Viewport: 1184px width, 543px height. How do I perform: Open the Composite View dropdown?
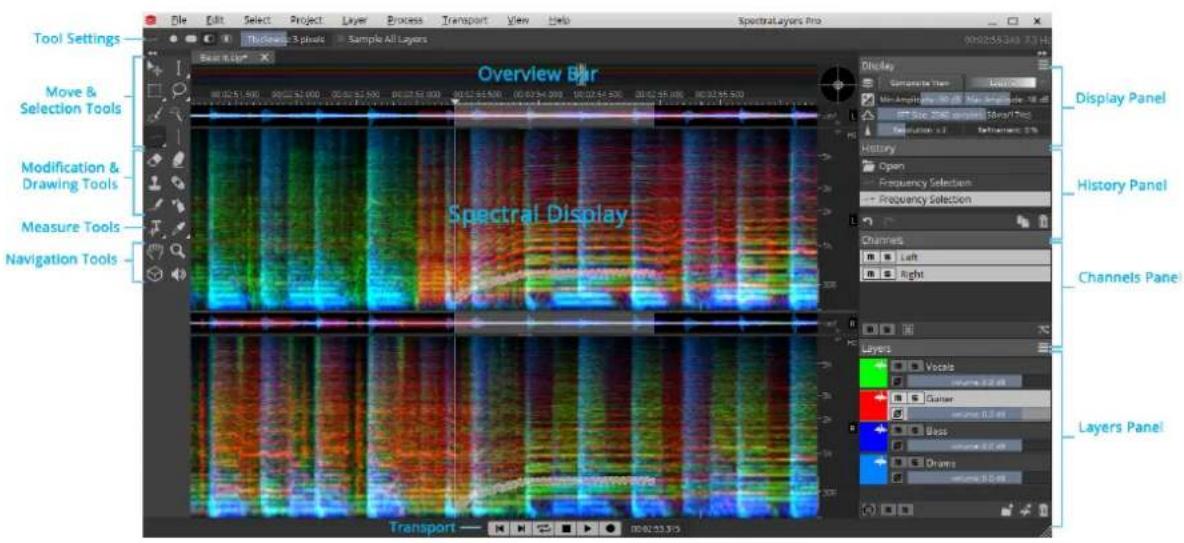(921, 83)
